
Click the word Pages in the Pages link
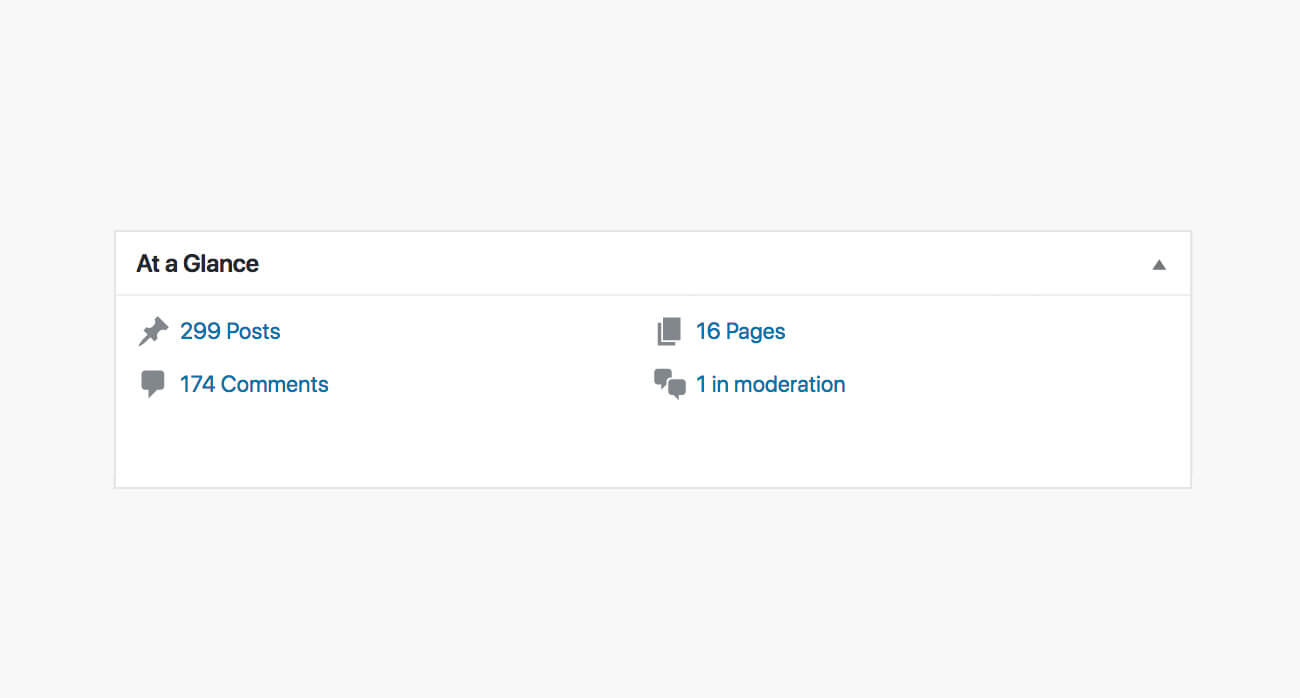click(x=756, y=332)
